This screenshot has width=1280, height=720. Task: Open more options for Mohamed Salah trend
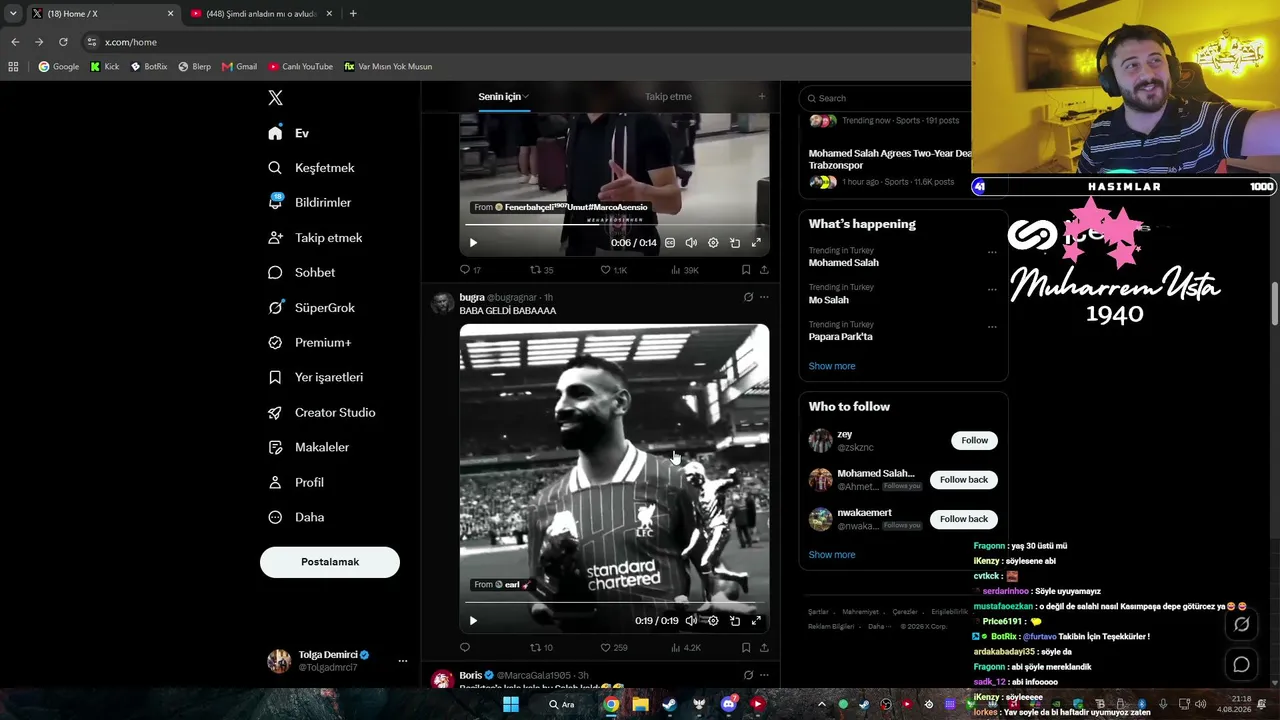click(992, 252)
